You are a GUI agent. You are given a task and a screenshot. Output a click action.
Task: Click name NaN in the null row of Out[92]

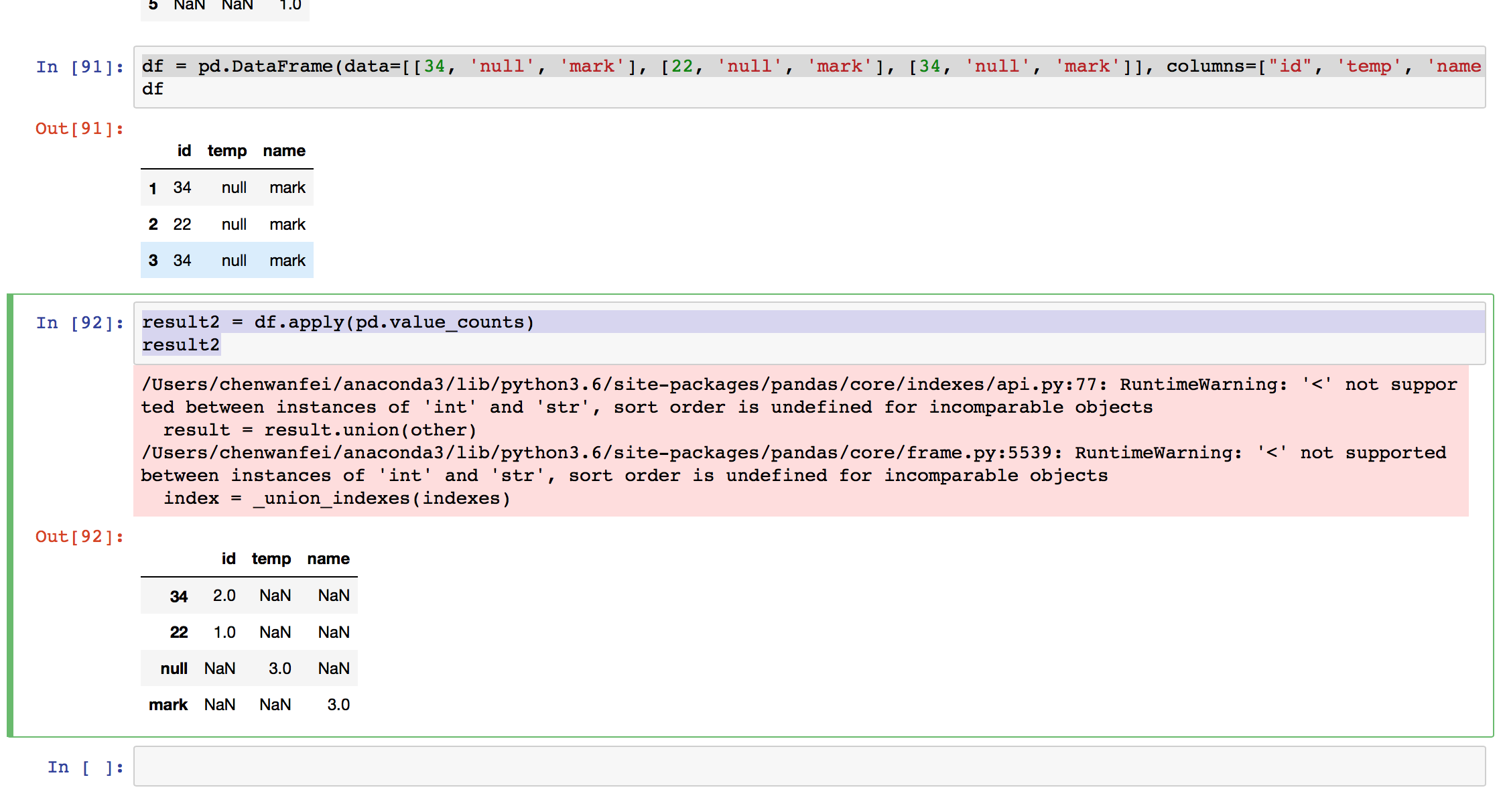click(334, 669)
